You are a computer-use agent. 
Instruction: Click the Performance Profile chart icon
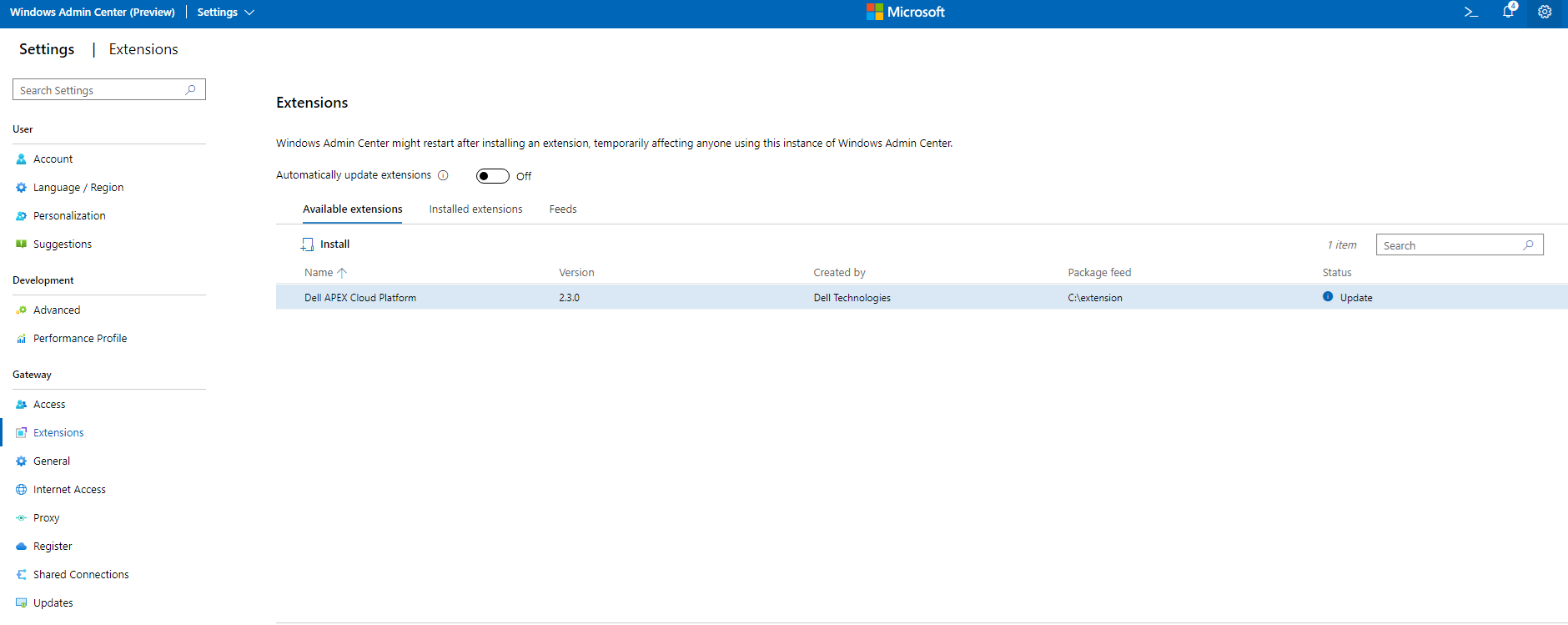(22, 339)
